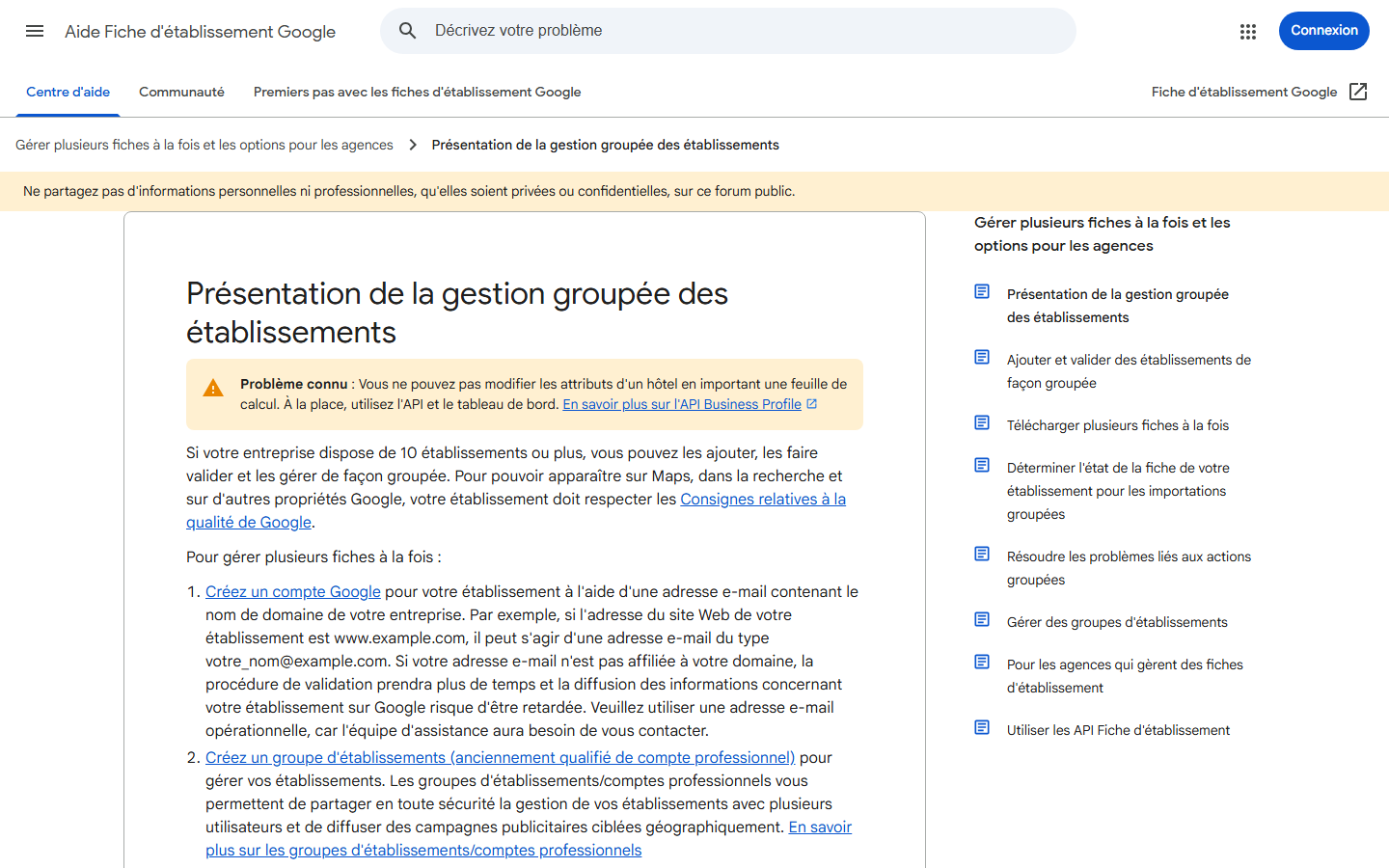Screen dimensions: 1389x868
Task: Open En savoir plus sur les groupes d'établissements link
Action: pyautogui.click(x=529, y=838)
